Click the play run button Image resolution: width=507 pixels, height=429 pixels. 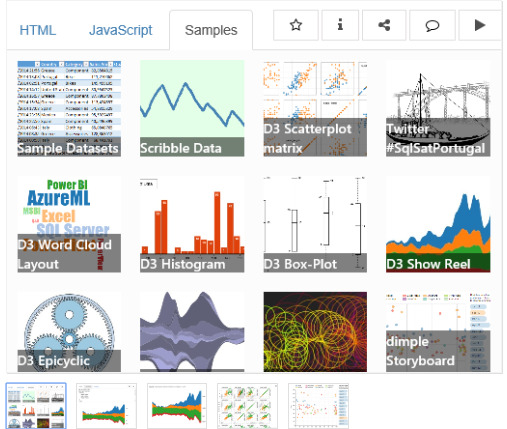[x=480, y=25]
